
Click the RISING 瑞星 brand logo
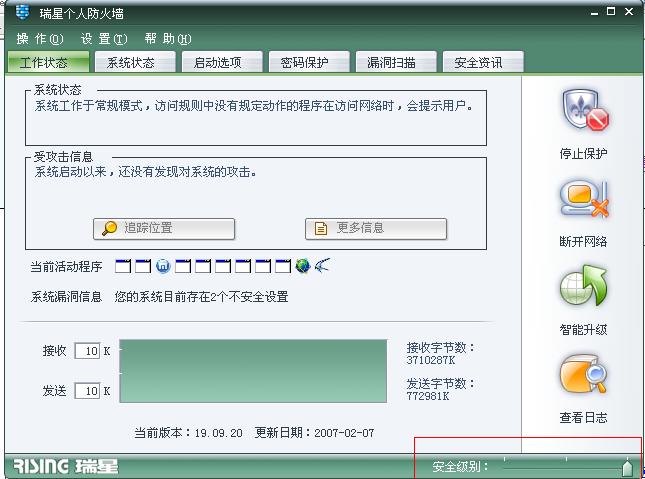coord(66,466)
